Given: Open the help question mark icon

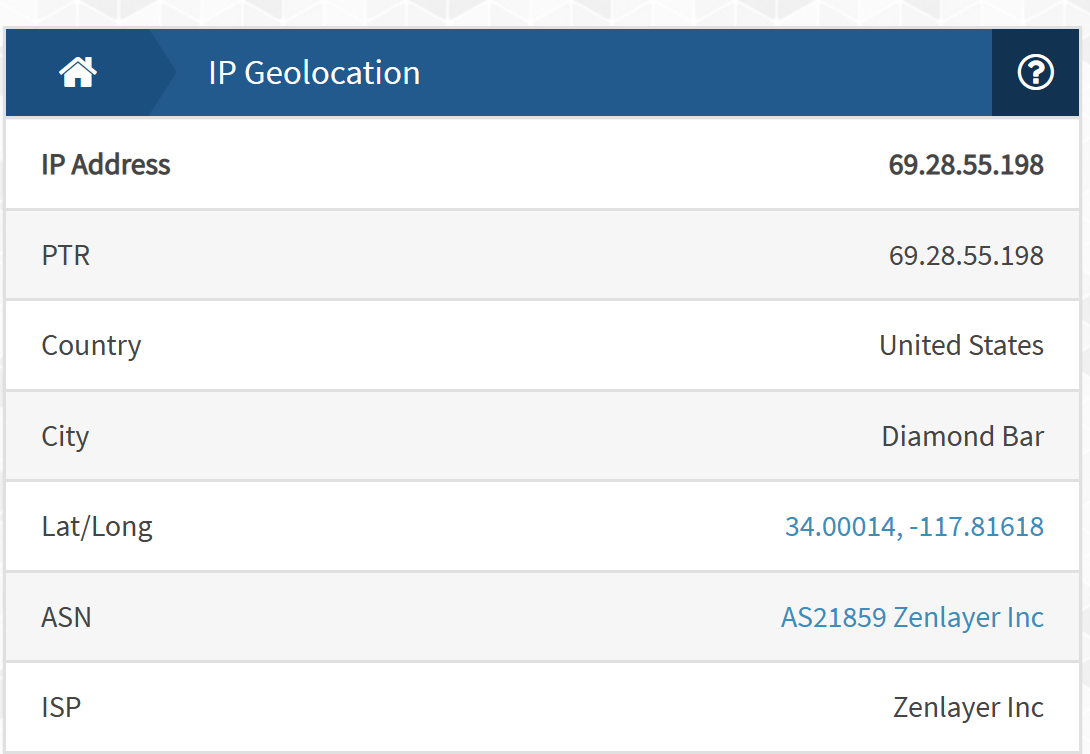Looking at the screenshot, I should (x=1035, y=72).
